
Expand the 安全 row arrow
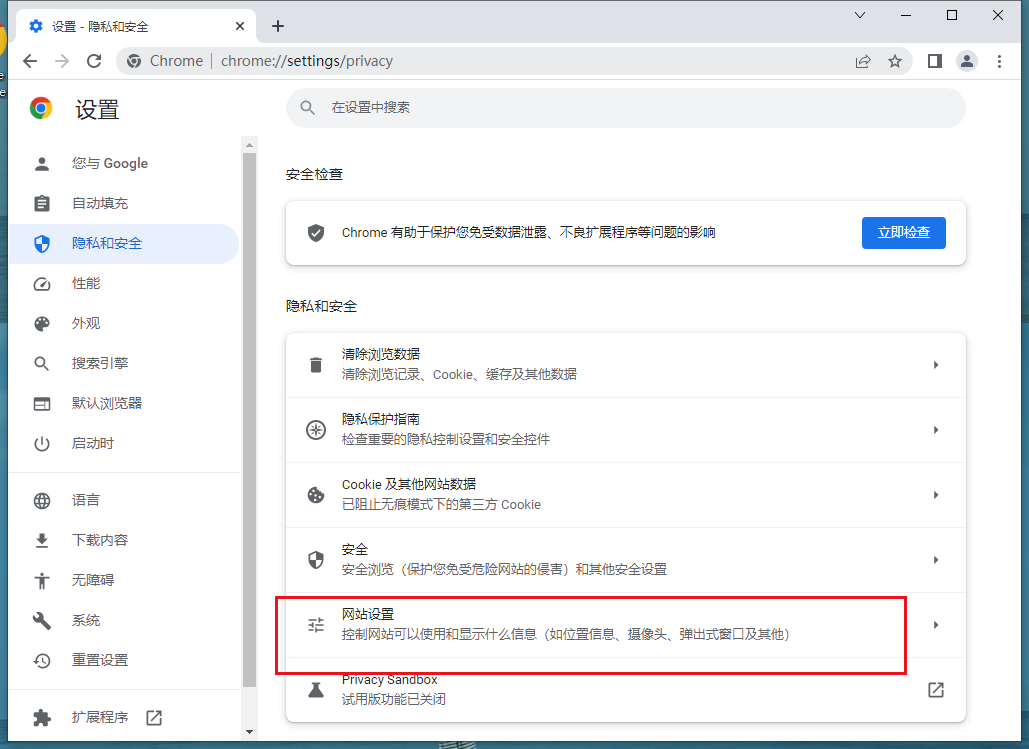pos(936,560)
